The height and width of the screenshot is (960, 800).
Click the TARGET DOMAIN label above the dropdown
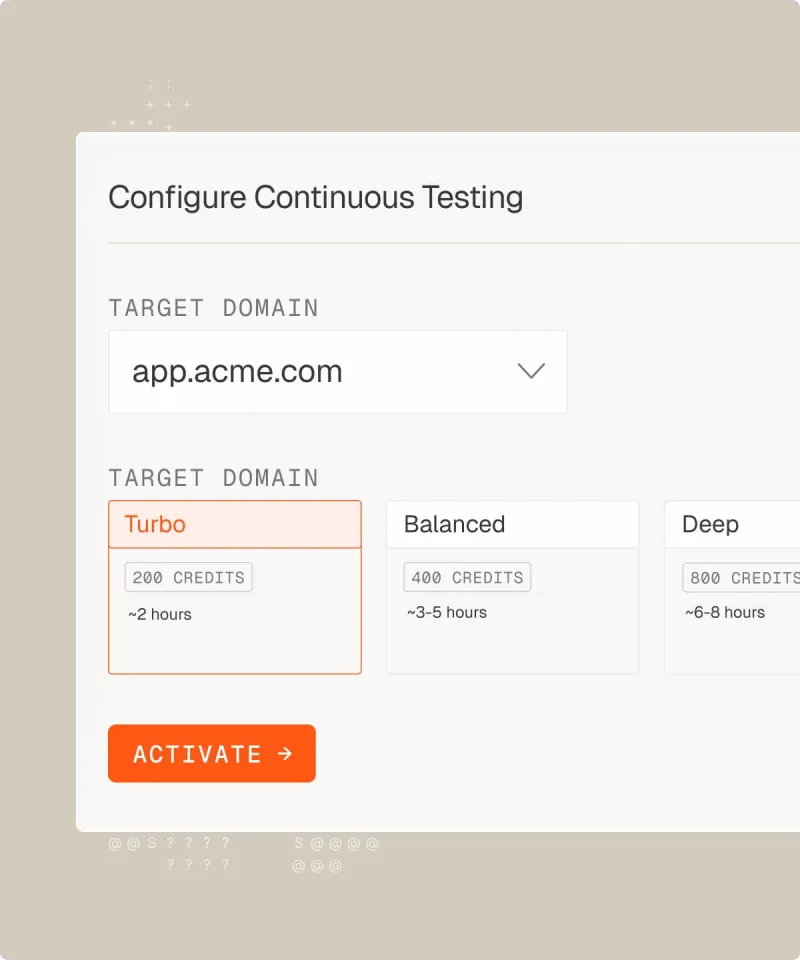(214, 308)
